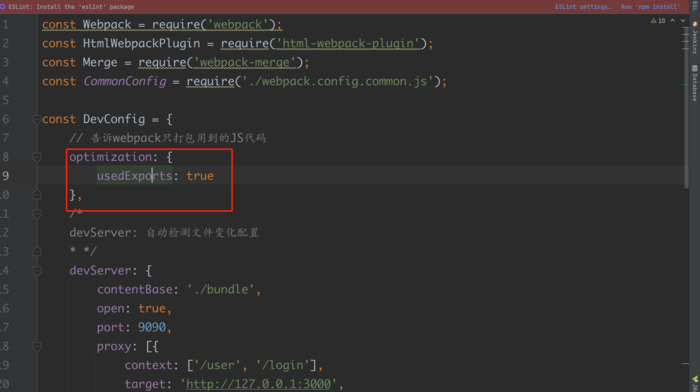
Task: Click './webpack.config.common.js' path string
Action: point(338,81)
